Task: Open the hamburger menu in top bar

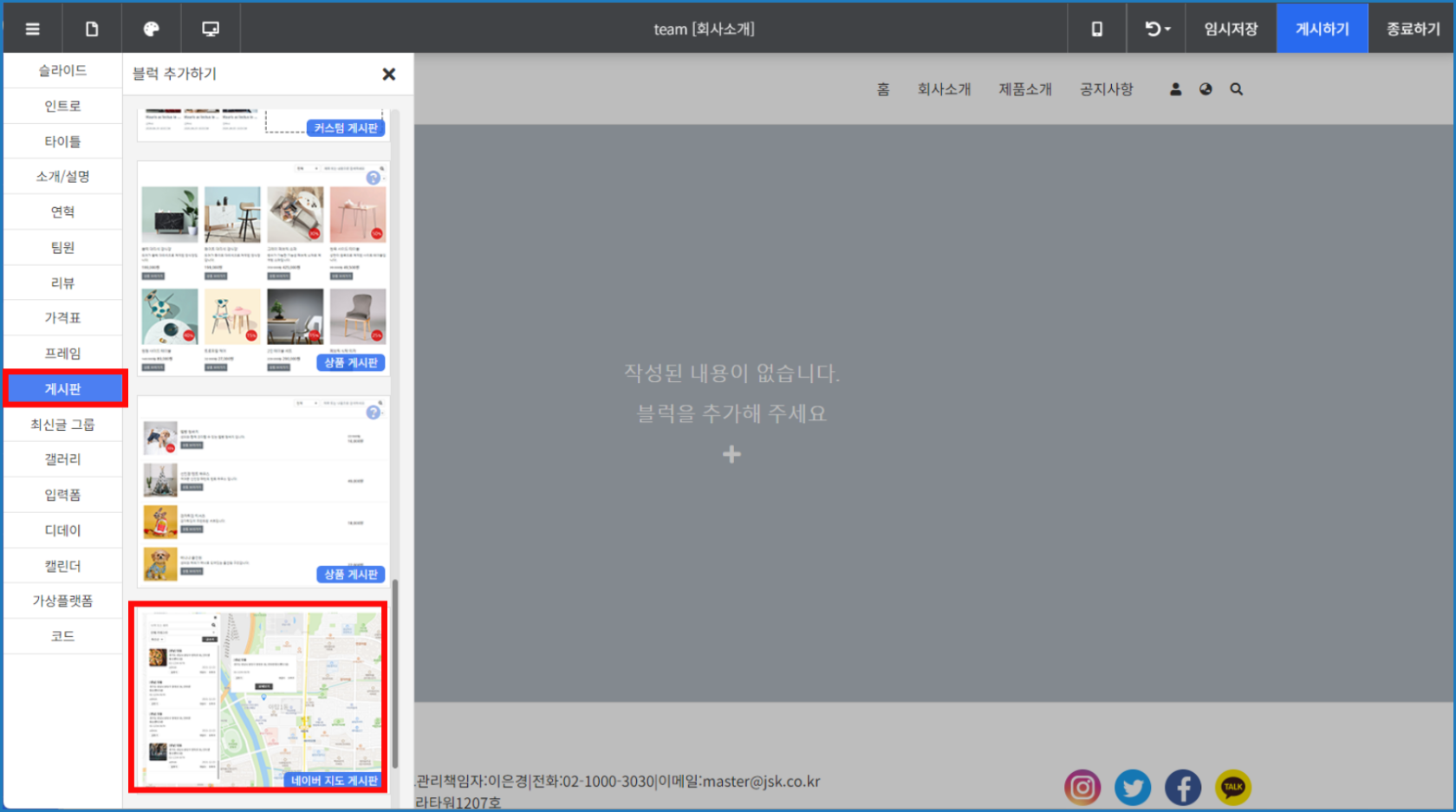Action: pyautogui.click(x=33, y=29)
